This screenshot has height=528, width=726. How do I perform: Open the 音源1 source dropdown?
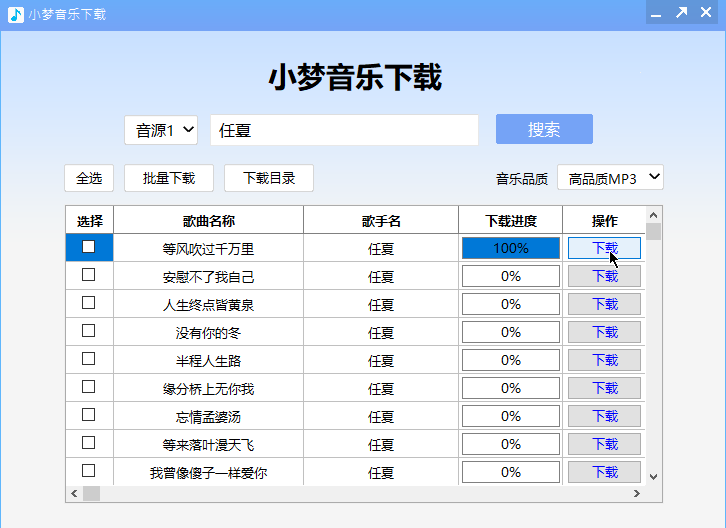pyautogui.click(x=161, y=130)
